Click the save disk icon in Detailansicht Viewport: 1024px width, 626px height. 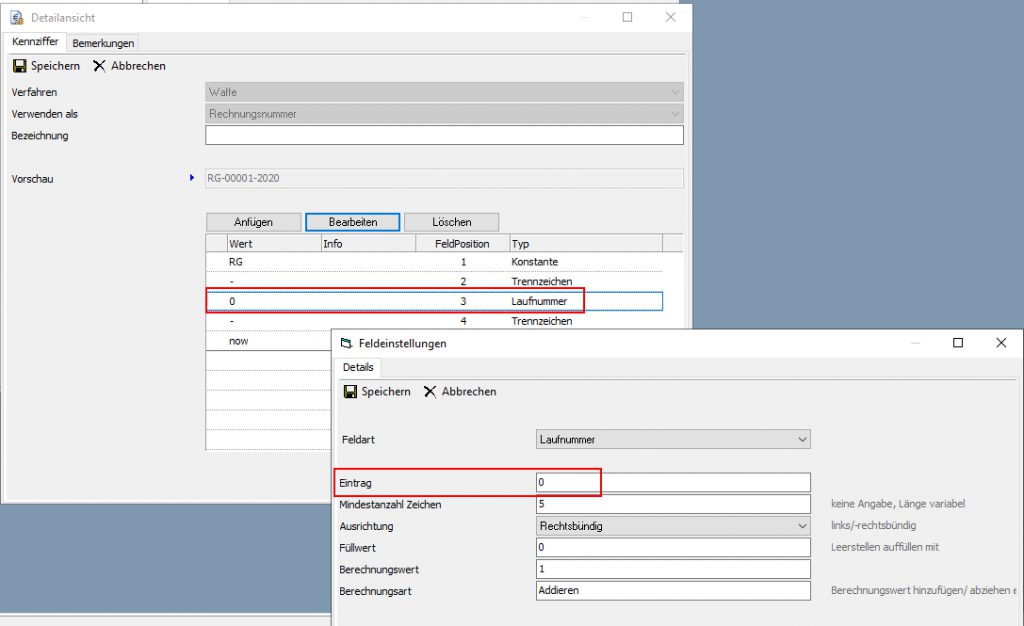pos(19,66)
